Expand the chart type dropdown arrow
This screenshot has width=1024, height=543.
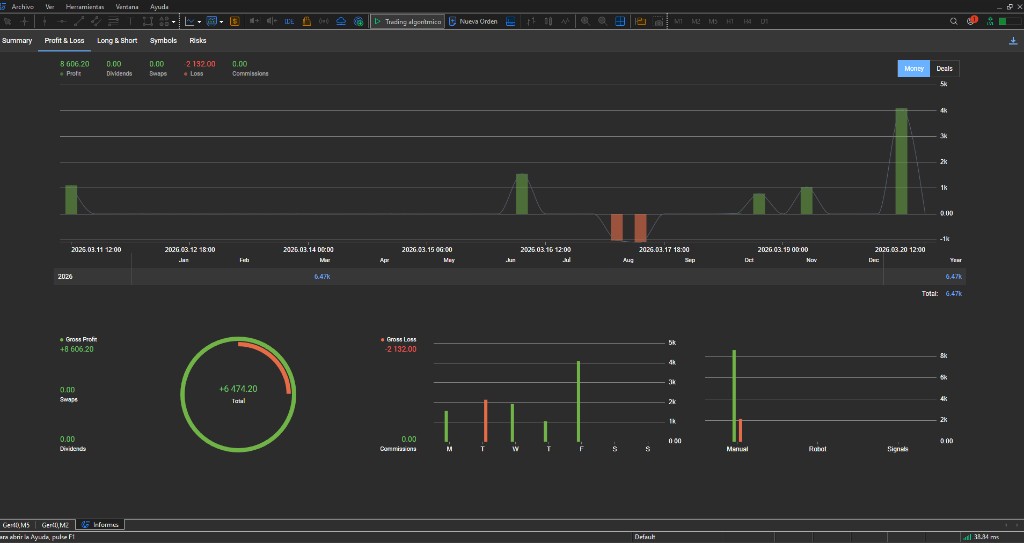coord(199,21)
